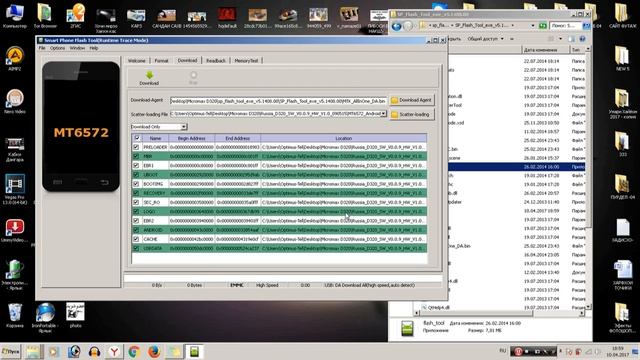Uncheck the SEC_RO partition checkbox

point(136,202)
